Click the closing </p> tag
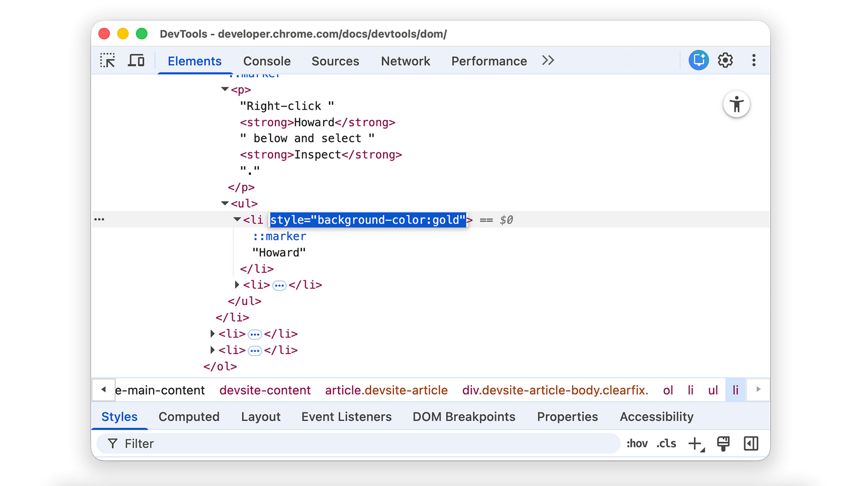Viewport: 856px width, 486px height. pos(241,187)
